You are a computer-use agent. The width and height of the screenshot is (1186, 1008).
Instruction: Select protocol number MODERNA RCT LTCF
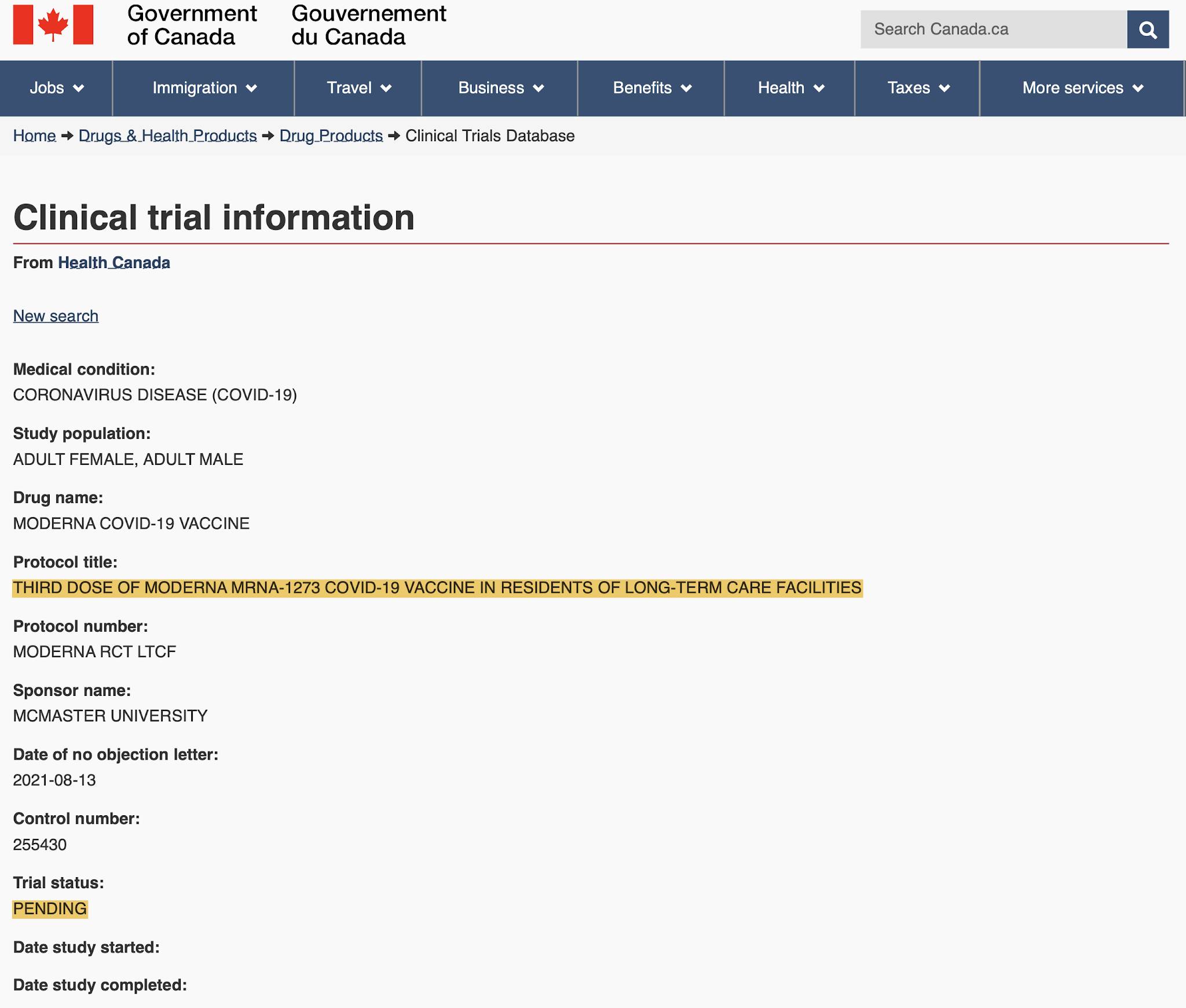tap(94, 652)
